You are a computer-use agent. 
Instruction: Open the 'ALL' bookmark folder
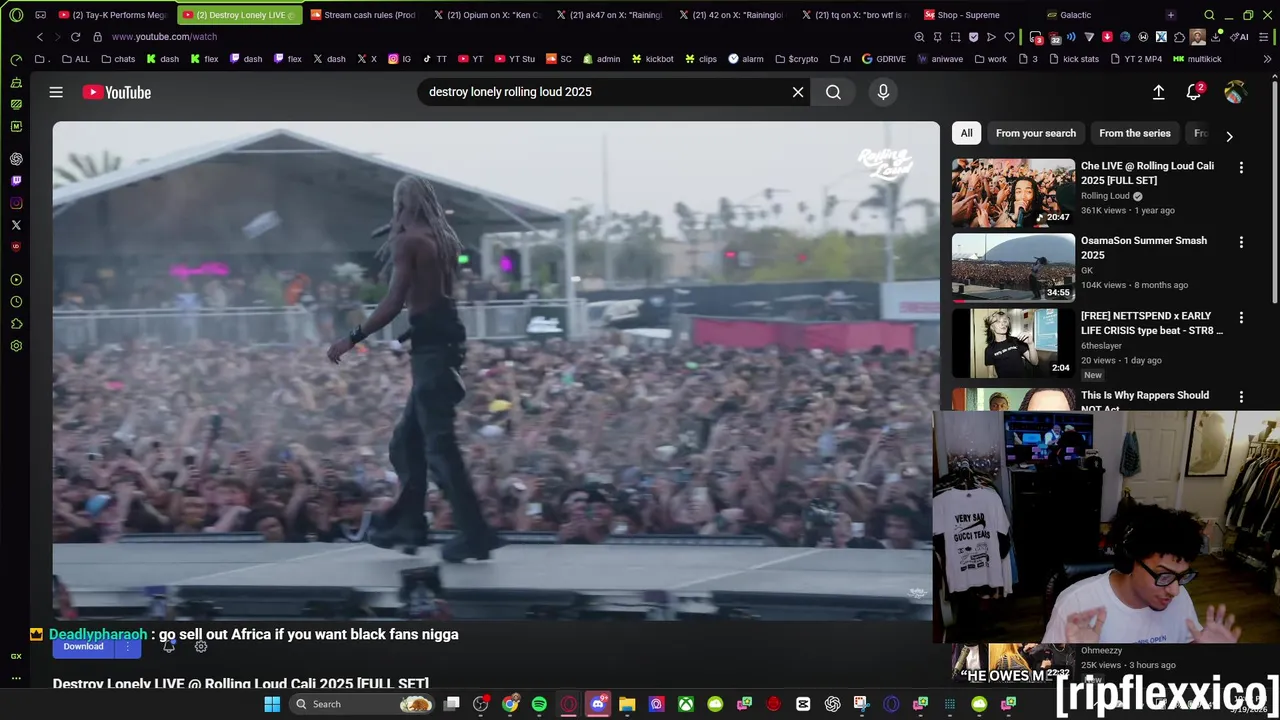click(76, 59)
